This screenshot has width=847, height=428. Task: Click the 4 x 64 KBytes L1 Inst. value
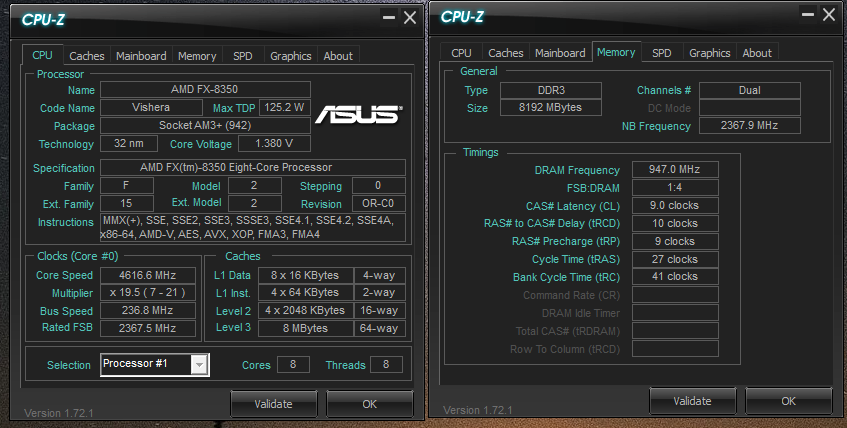tap(305, 293)
